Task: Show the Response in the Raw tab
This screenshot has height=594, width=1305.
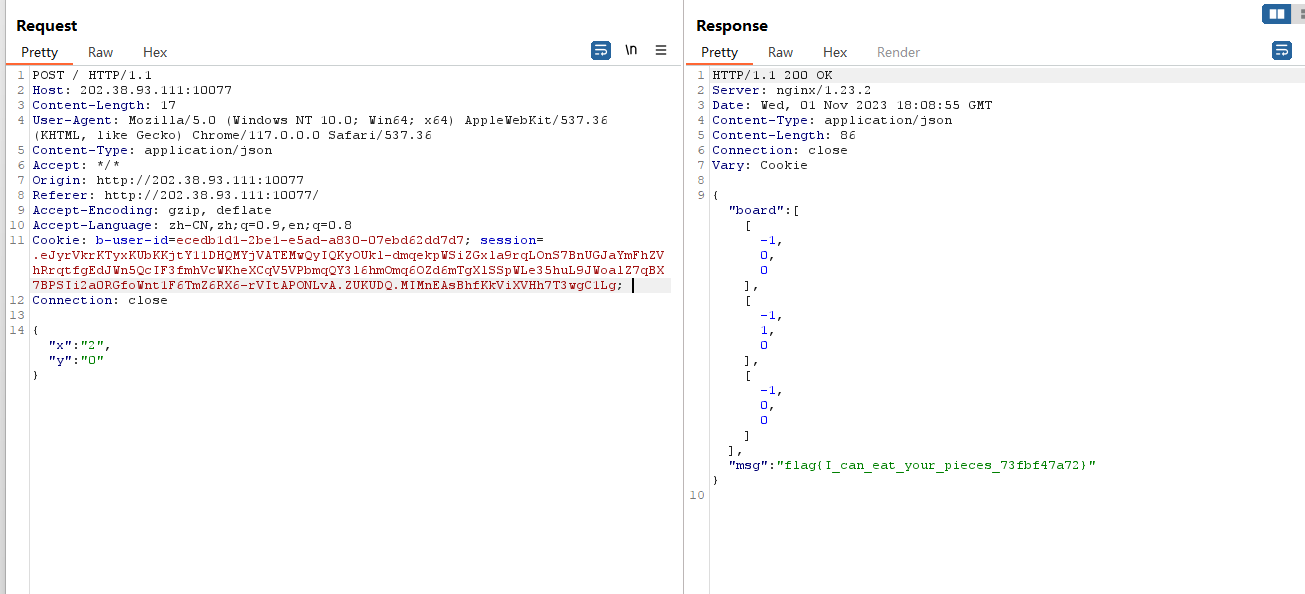Action: (x=780, y=52)
